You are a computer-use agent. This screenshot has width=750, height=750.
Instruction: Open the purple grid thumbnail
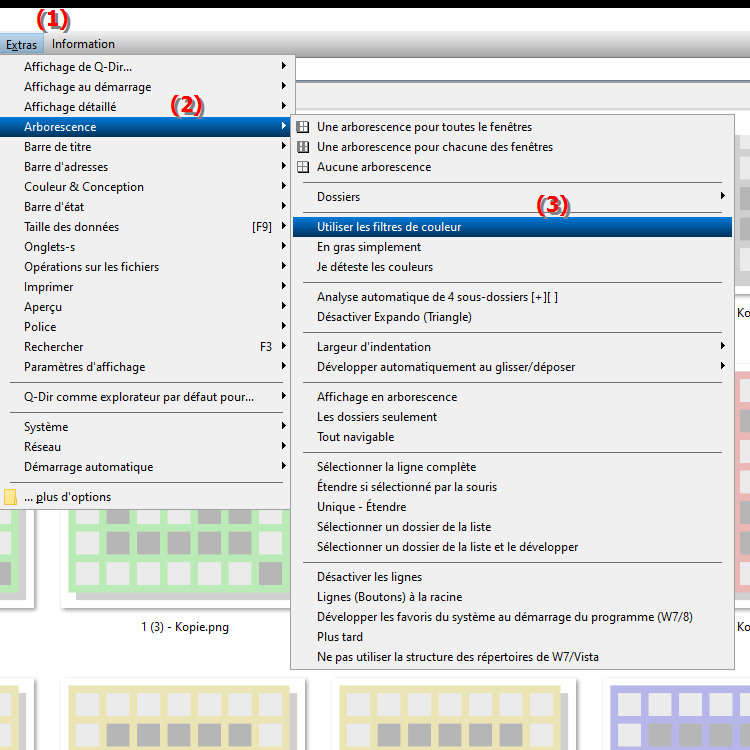[676, 714]
